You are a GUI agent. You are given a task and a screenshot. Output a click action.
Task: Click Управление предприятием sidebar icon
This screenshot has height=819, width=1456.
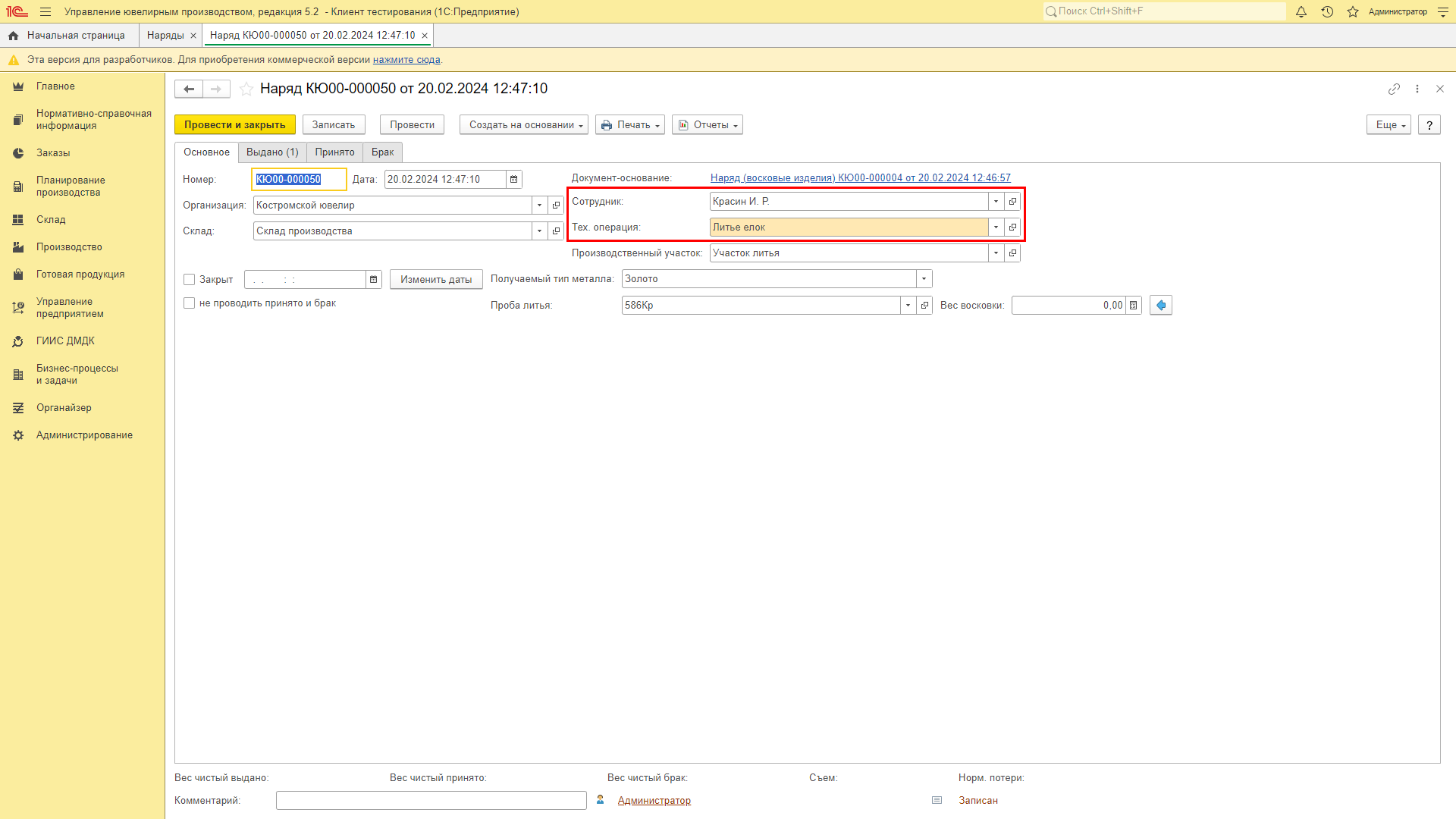18,308
